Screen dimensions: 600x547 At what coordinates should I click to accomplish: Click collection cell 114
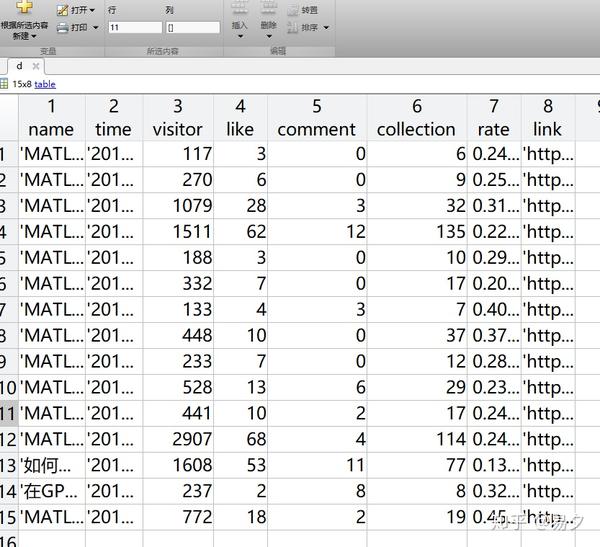[x=417, y=439]
